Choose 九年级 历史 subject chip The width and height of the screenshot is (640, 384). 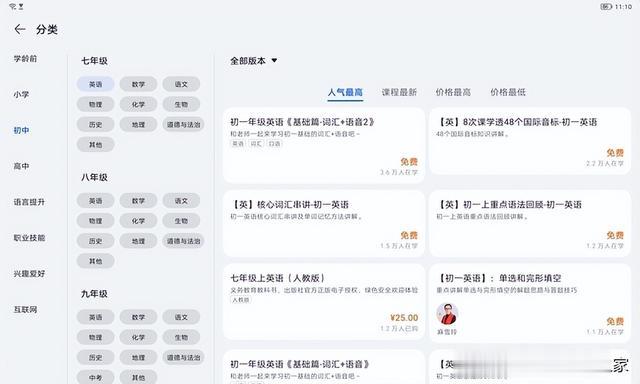96,357
